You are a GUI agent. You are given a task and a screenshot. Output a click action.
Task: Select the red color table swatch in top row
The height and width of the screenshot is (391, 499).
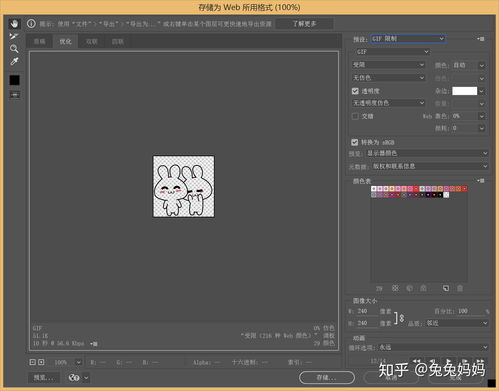tap(416, 189)
